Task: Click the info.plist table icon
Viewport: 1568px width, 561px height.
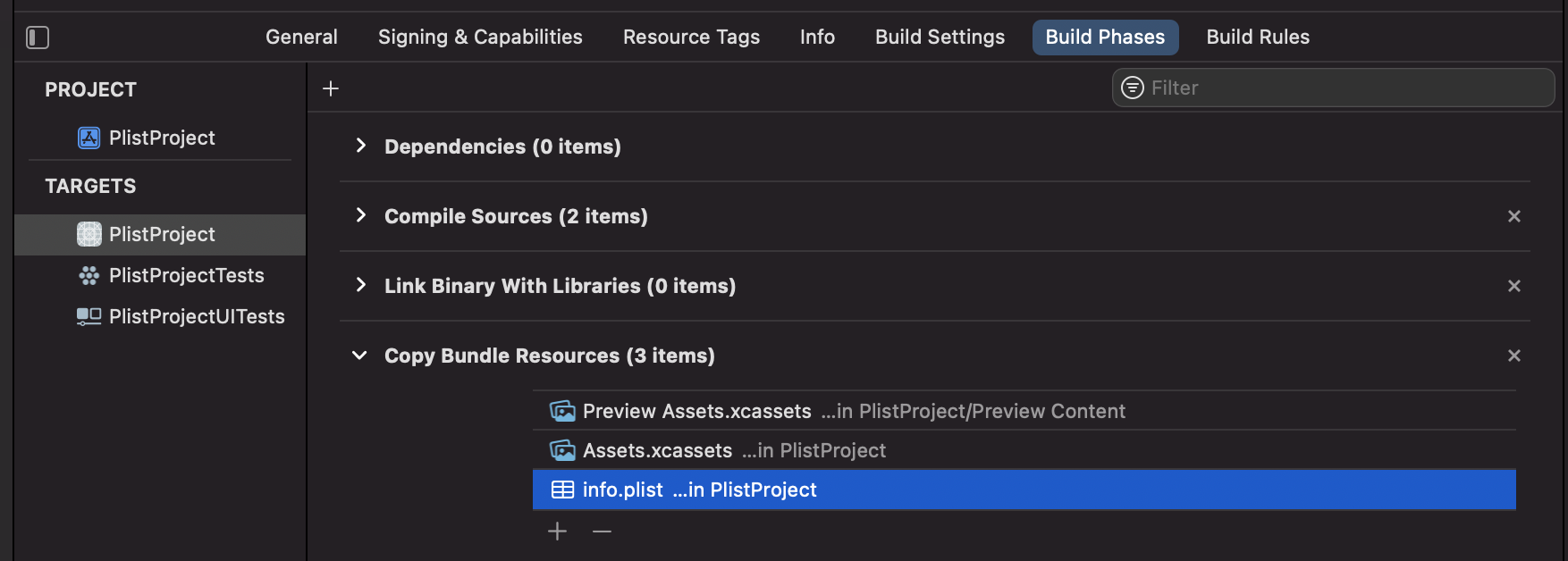Action: (x=562, y=490)
